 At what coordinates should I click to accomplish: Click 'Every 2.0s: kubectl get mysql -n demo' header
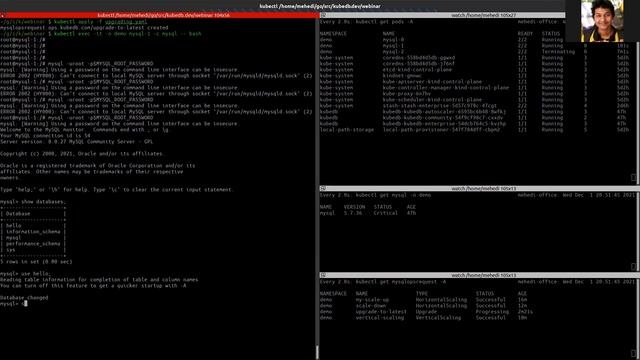click(375, 195)
